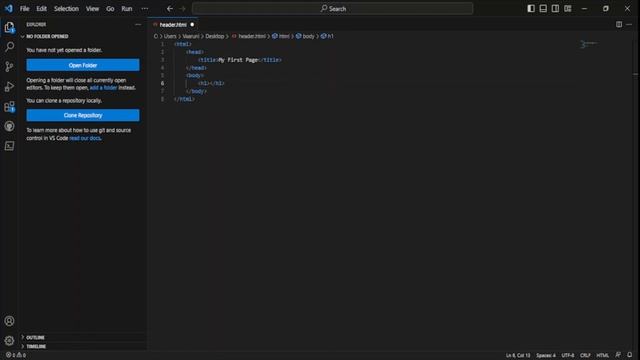Expand the Outline section
Viewport: 640px width, 360px height.
35,338
